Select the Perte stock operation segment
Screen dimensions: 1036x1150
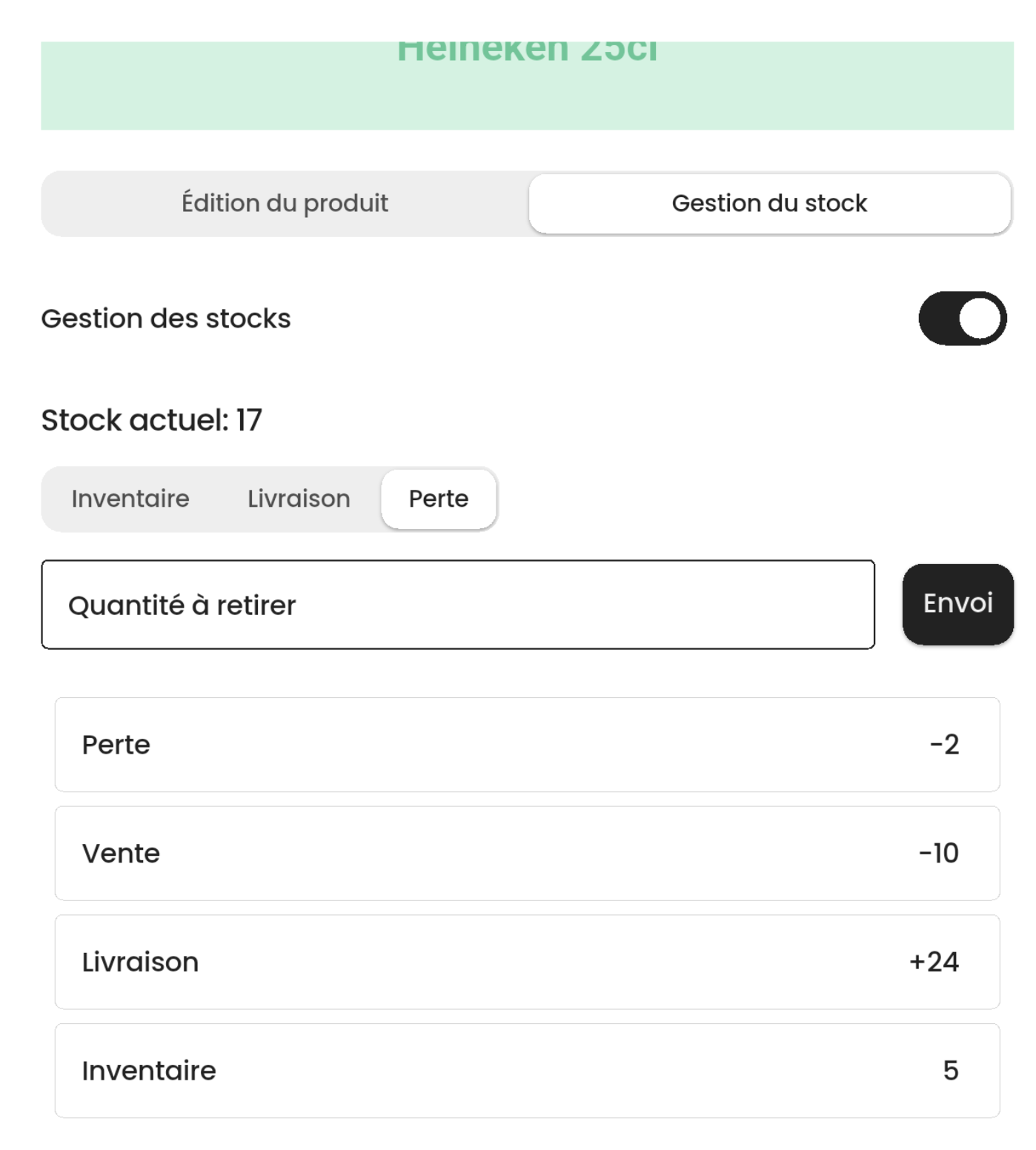click(x=438, y=499)
